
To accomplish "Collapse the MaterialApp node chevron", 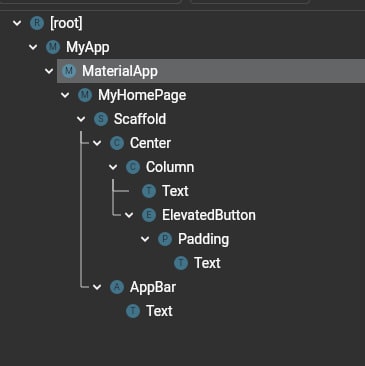I will [49, 71].
